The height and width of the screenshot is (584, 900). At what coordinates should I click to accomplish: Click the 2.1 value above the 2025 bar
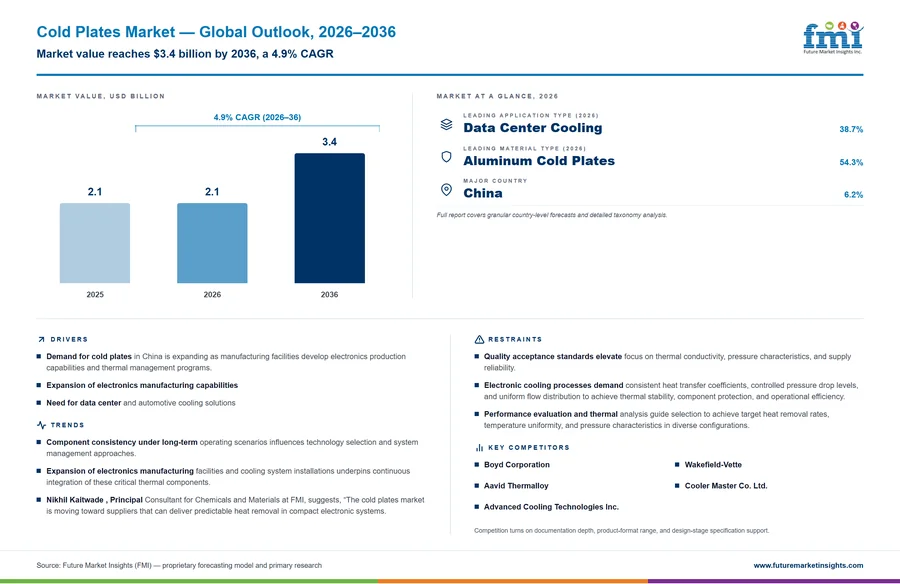(95, 192)
